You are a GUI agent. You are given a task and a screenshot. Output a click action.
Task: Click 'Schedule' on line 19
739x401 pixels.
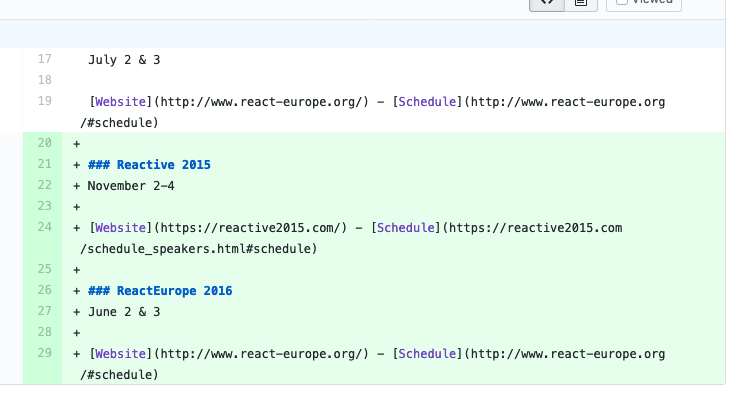(x=427, y=102)
